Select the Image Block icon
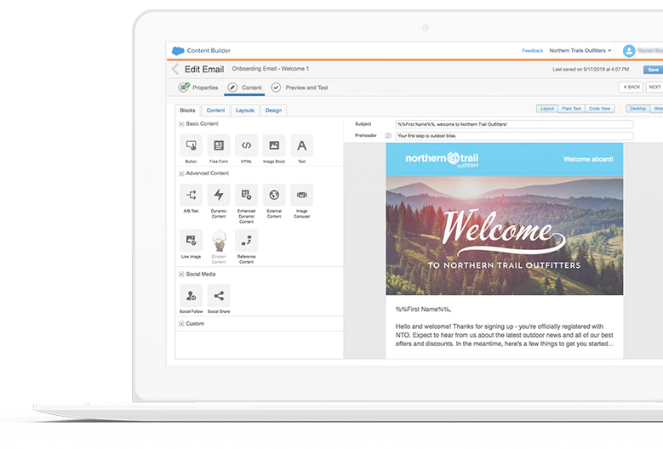This screenshot has height=449, width=663. pyautogui.click(x=274, y=146)
